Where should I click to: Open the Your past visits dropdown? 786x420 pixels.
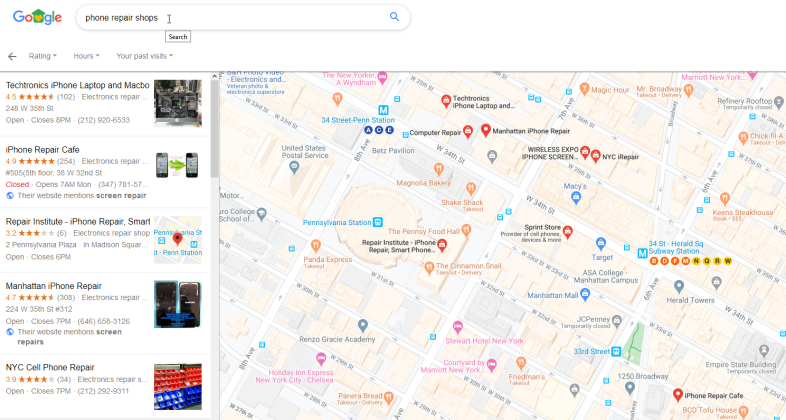pyautogui.click(x=144, y=56)
